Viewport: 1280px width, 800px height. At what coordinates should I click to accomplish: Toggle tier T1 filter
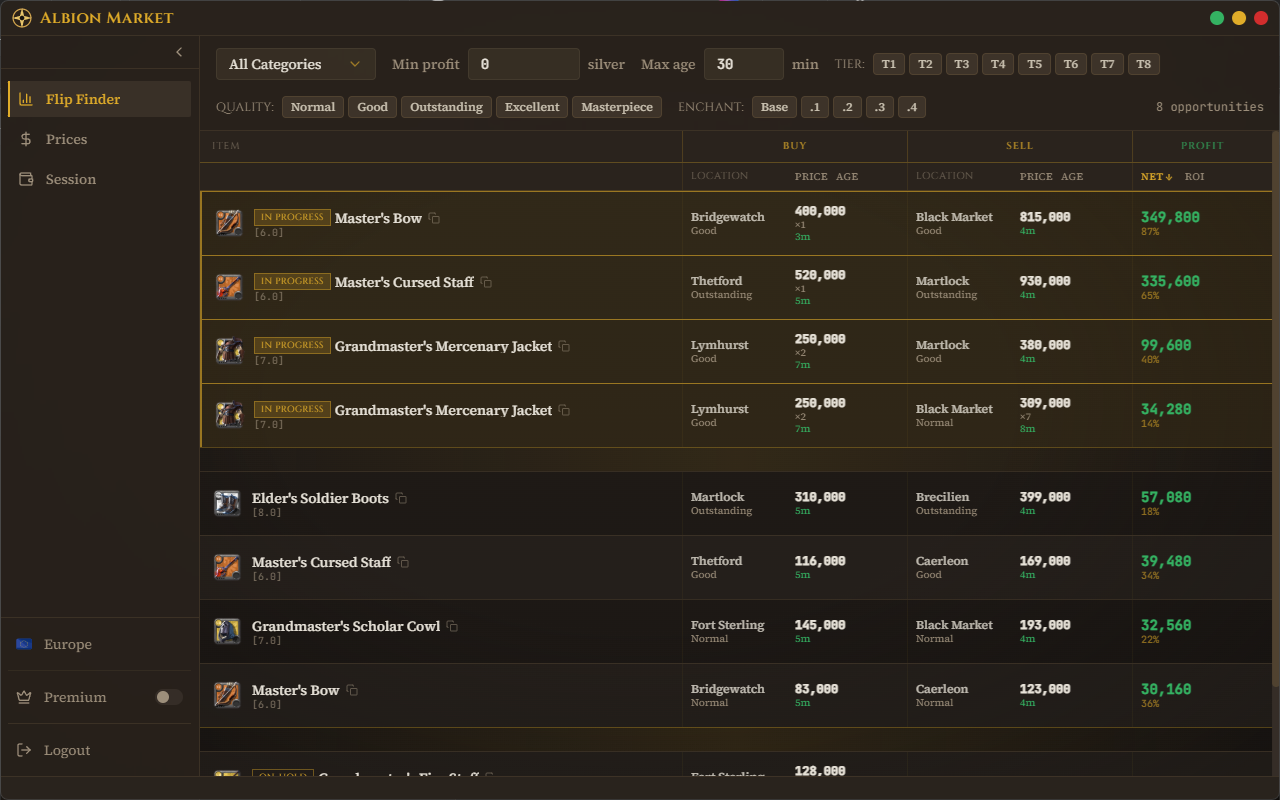[x=889, y=64]
